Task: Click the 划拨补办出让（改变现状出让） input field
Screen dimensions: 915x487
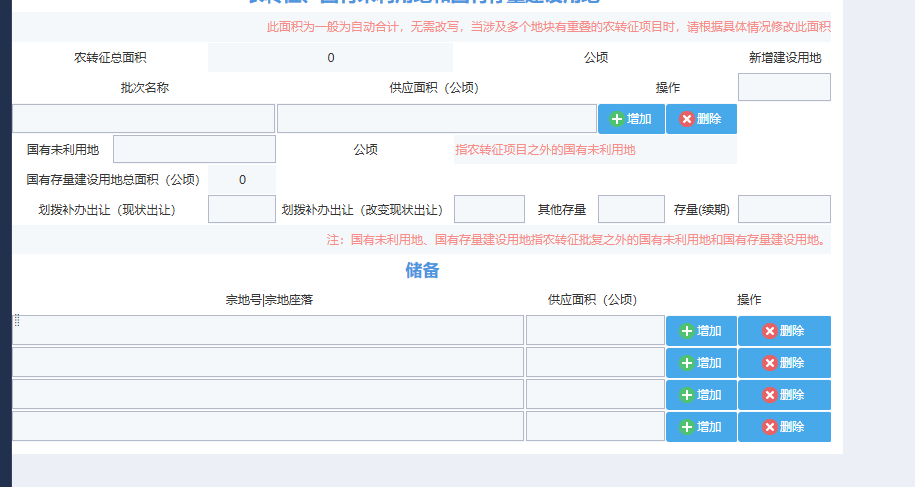Action: pyautogui.click(x=489, y=209)
